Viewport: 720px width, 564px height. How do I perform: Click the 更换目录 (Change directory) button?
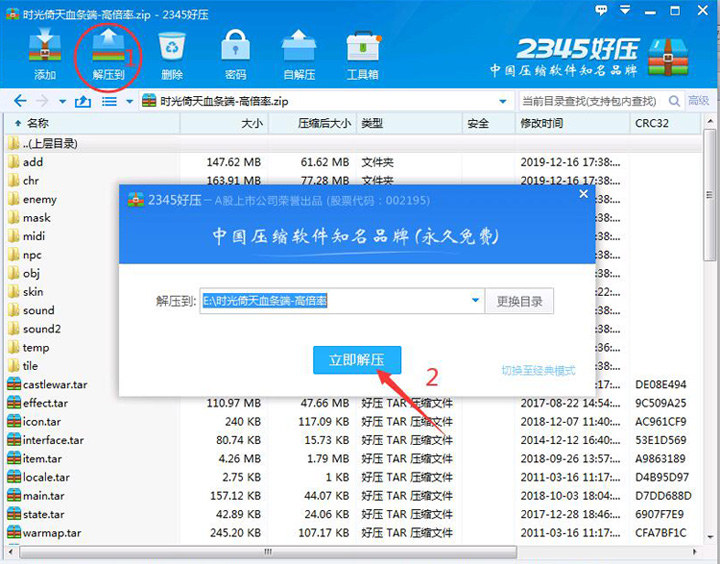(519, 301)
